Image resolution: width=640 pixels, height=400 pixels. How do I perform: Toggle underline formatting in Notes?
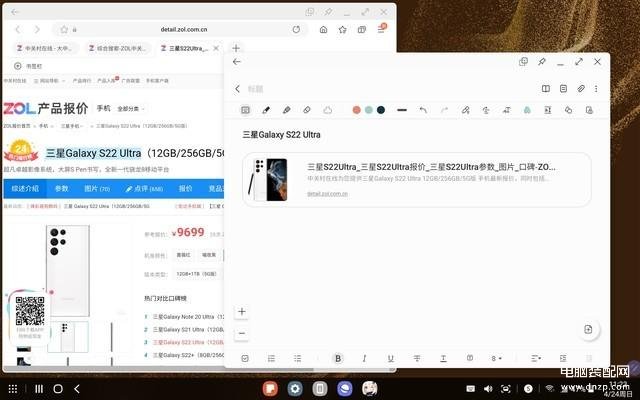[x=391, y=358]
